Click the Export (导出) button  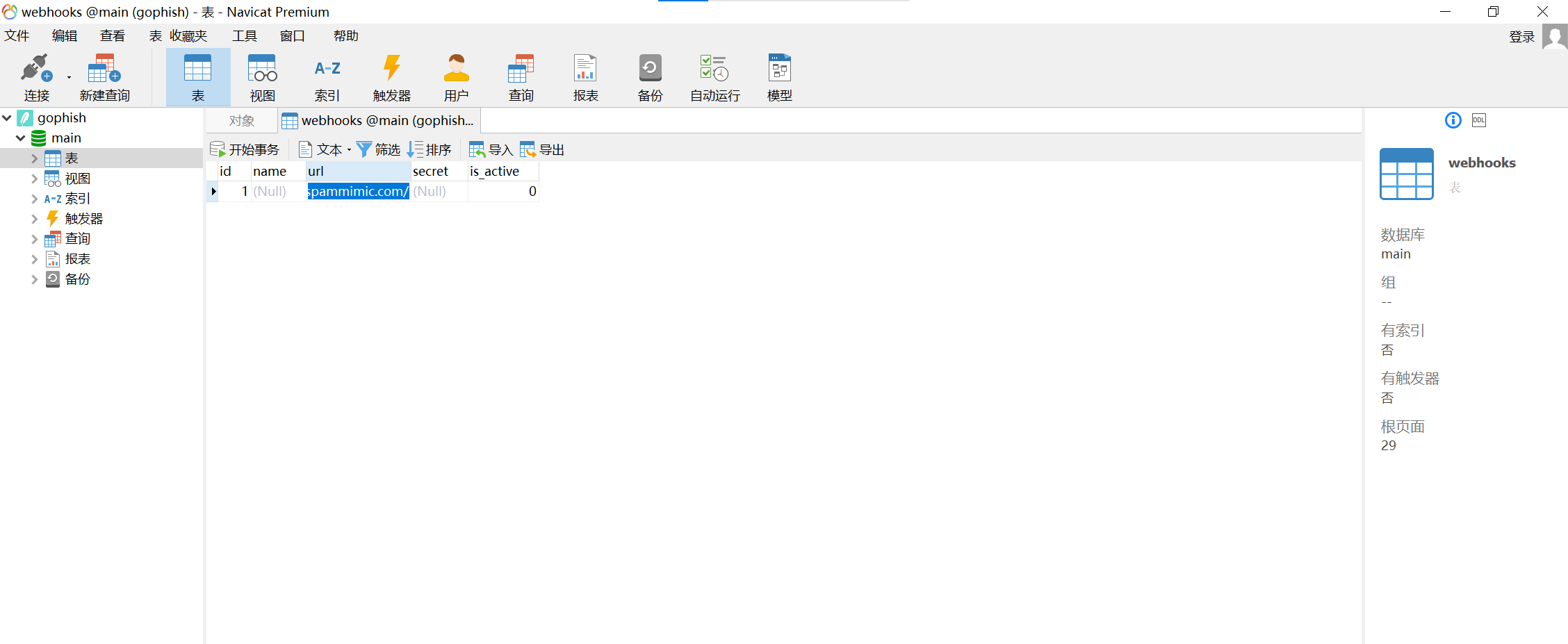(542, 150)
